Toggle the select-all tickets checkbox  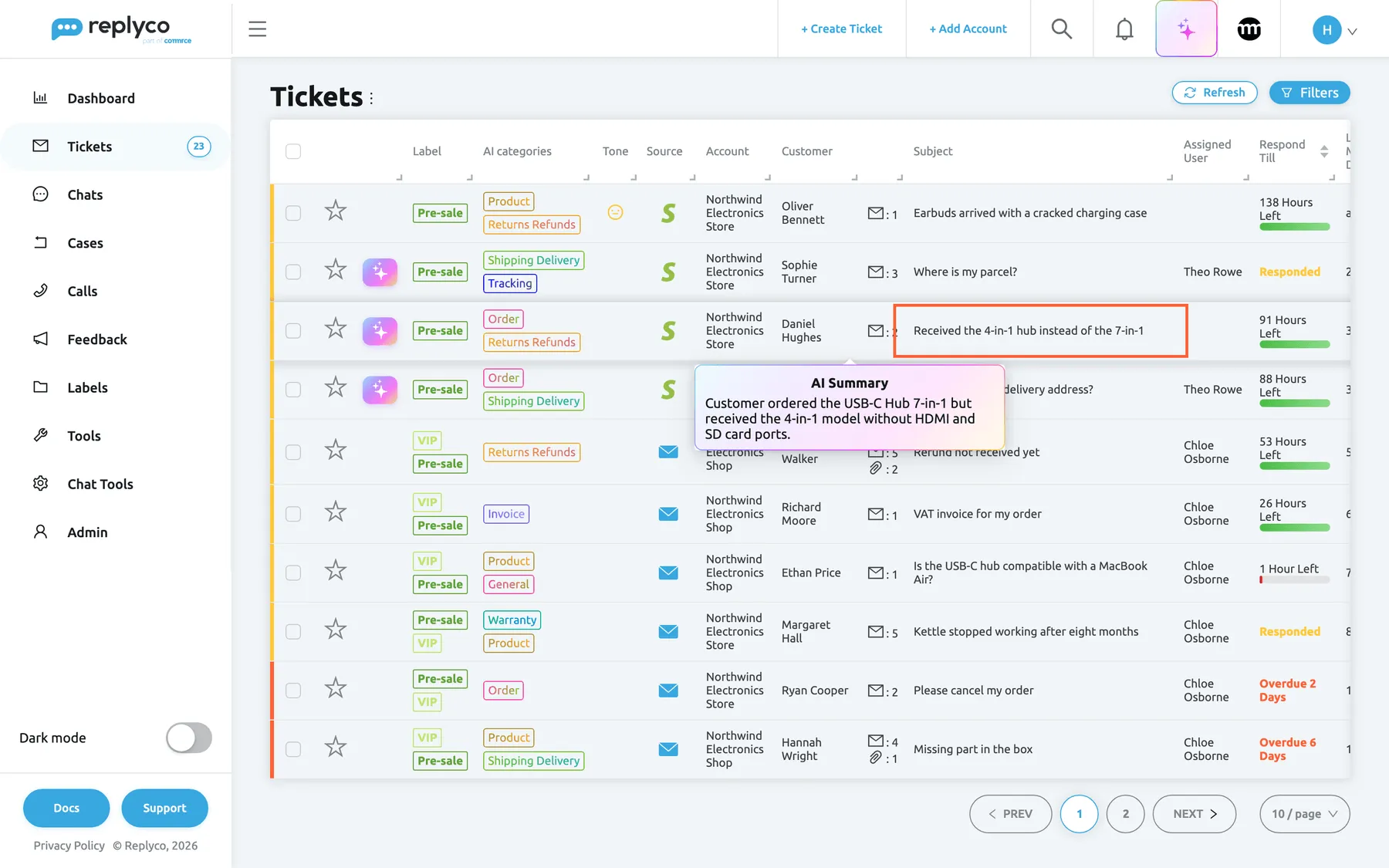[293, 151]
